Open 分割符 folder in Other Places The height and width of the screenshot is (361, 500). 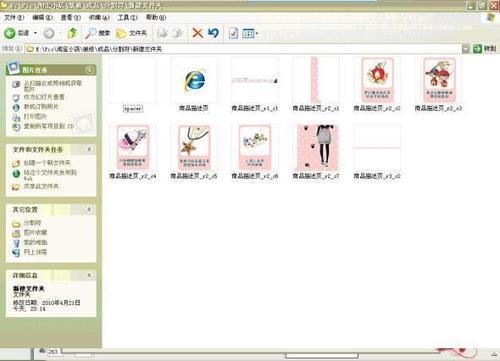(32, 223)
